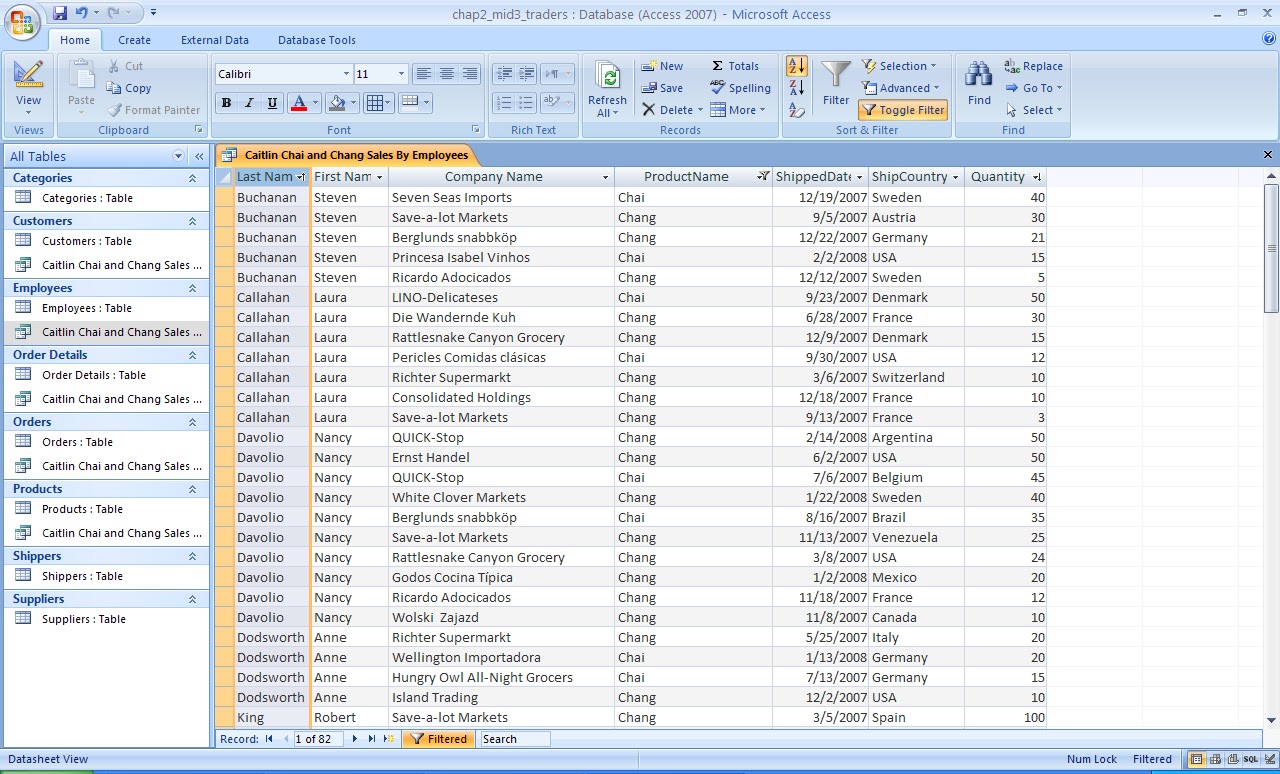Image resolution: width=1280 pixels, height=774 pixels.
Task: Open the View button in Views group
Action: [x=29, y=89]
